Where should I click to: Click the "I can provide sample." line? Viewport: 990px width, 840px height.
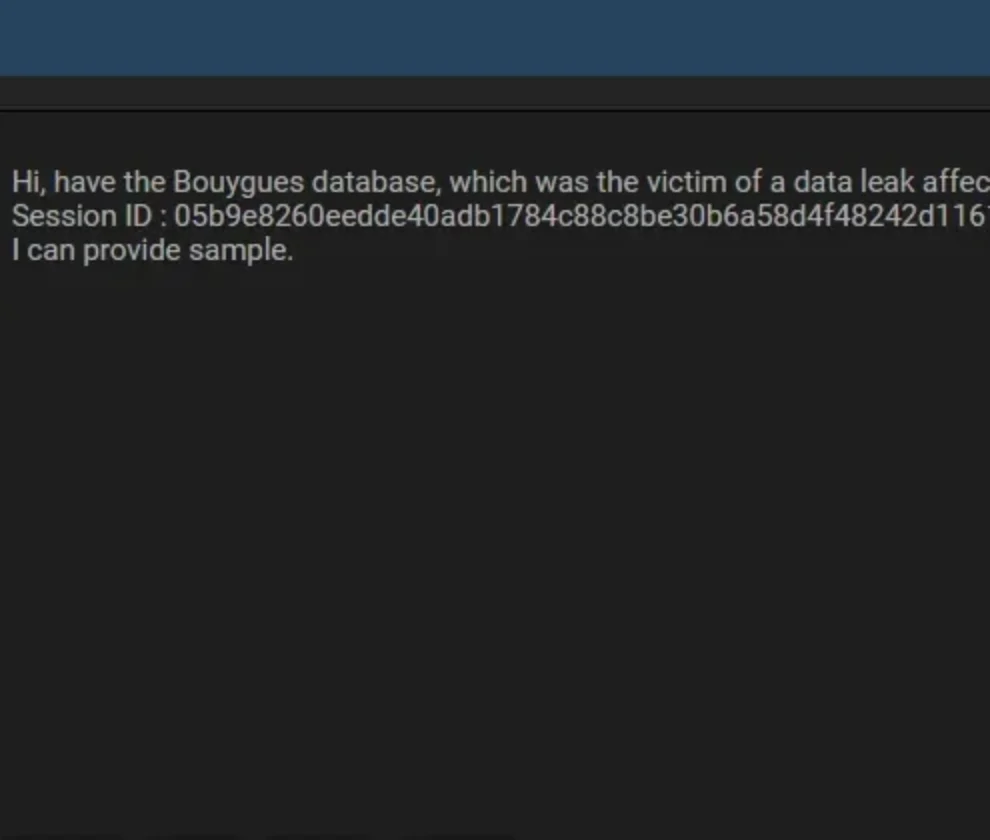pos(153,251)
